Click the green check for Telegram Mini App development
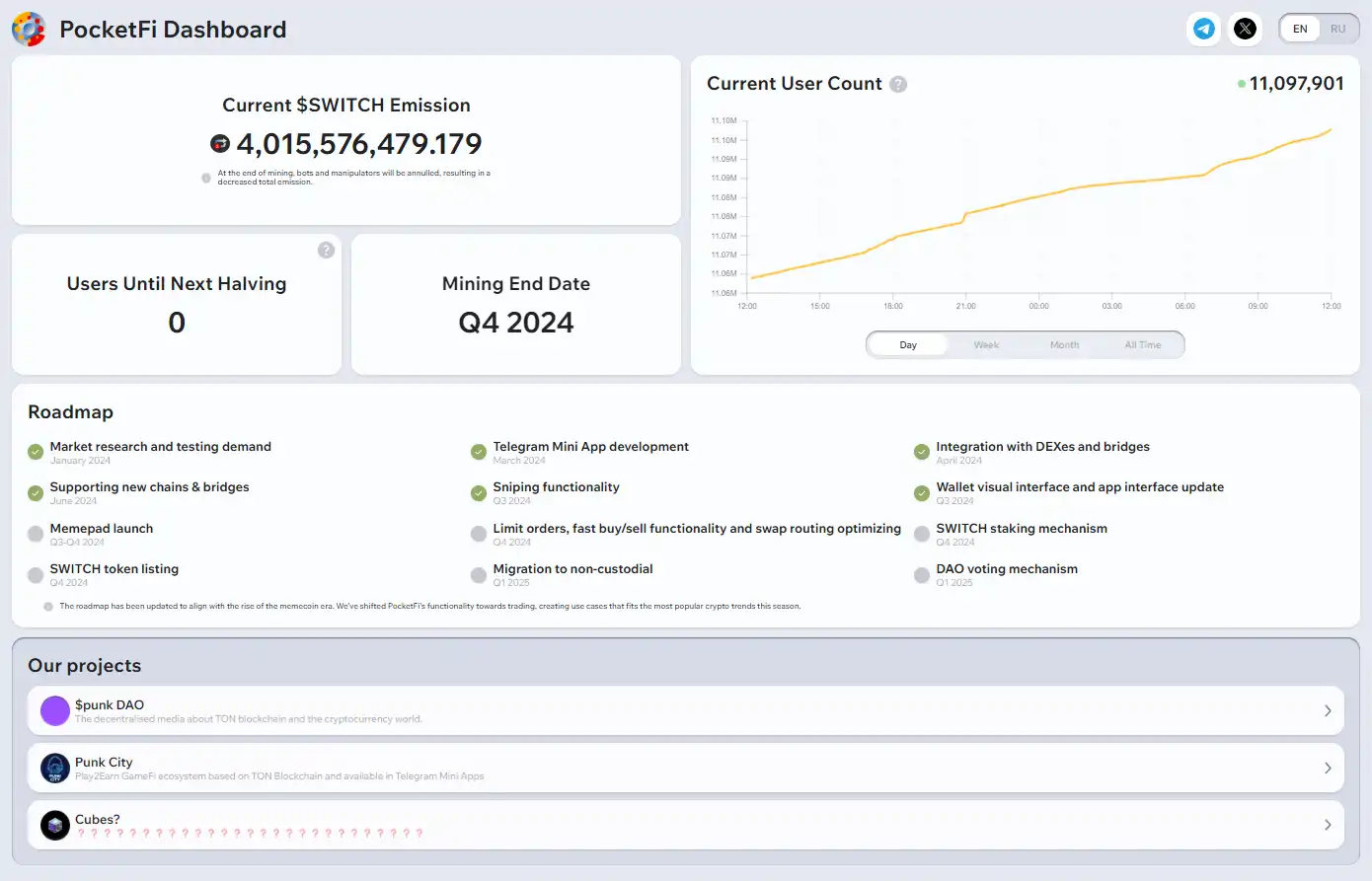This screenshot has height=881, width=1372. (x=479, y=452)
